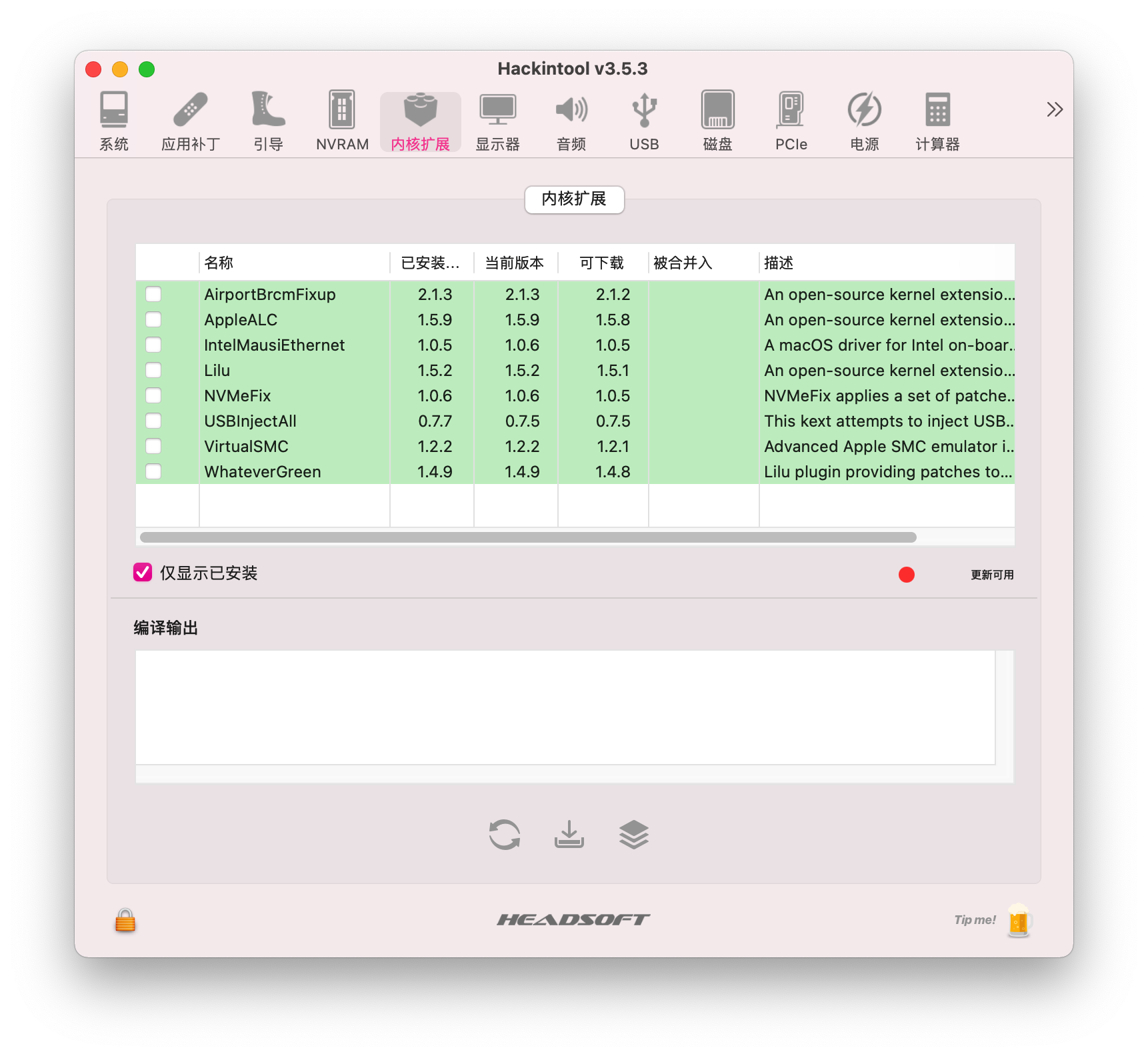Open the 系统 system toolbar icon
Image resolution: width=1148 pixels, height=1056 pixels.
pyautogui.click(x=114, y=121)
